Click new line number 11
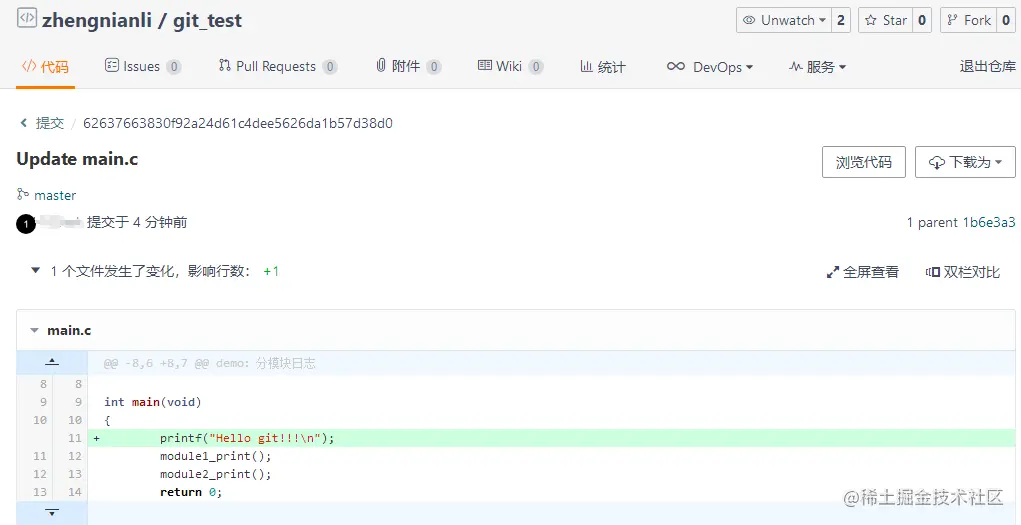Viewport: 1021px width, 525px height. (75, 438)
